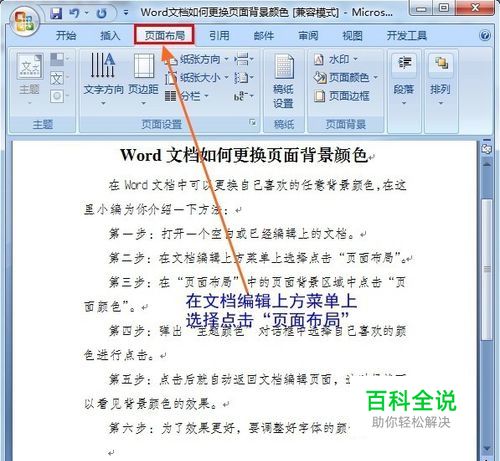Click the vertical scrollbar down arrow
This screenshot has height=461, width=500.
[x=487, y=449]
